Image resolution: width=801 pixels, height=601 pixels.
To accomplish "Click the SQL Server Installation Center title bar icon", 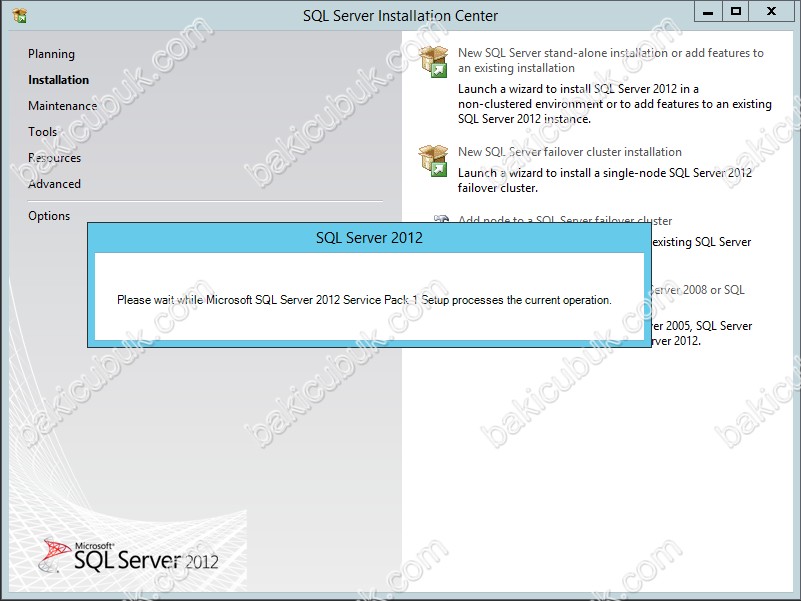I will (20, 15).
